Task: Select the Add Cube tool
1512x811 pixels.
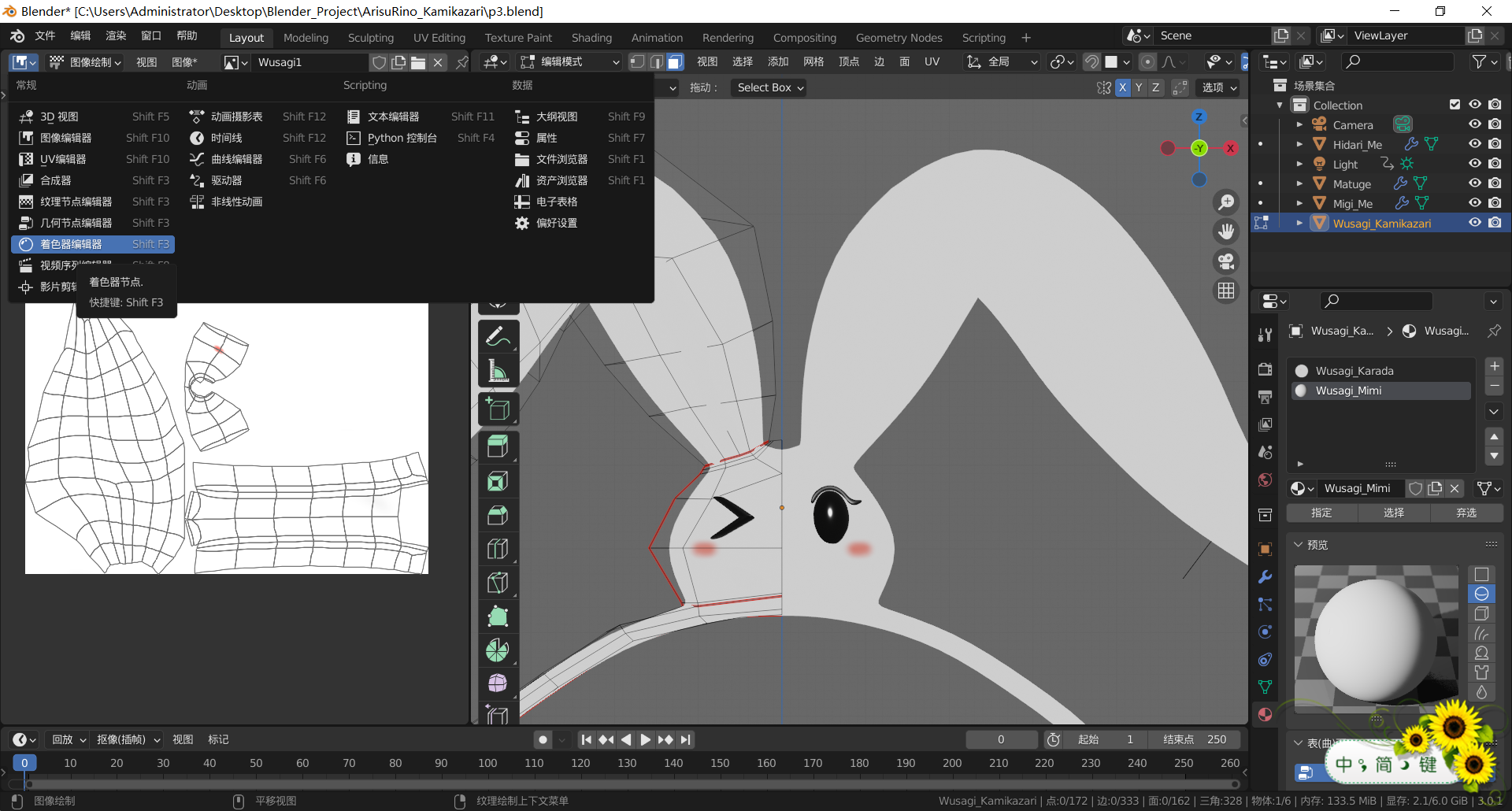Action: pos(498,409)
